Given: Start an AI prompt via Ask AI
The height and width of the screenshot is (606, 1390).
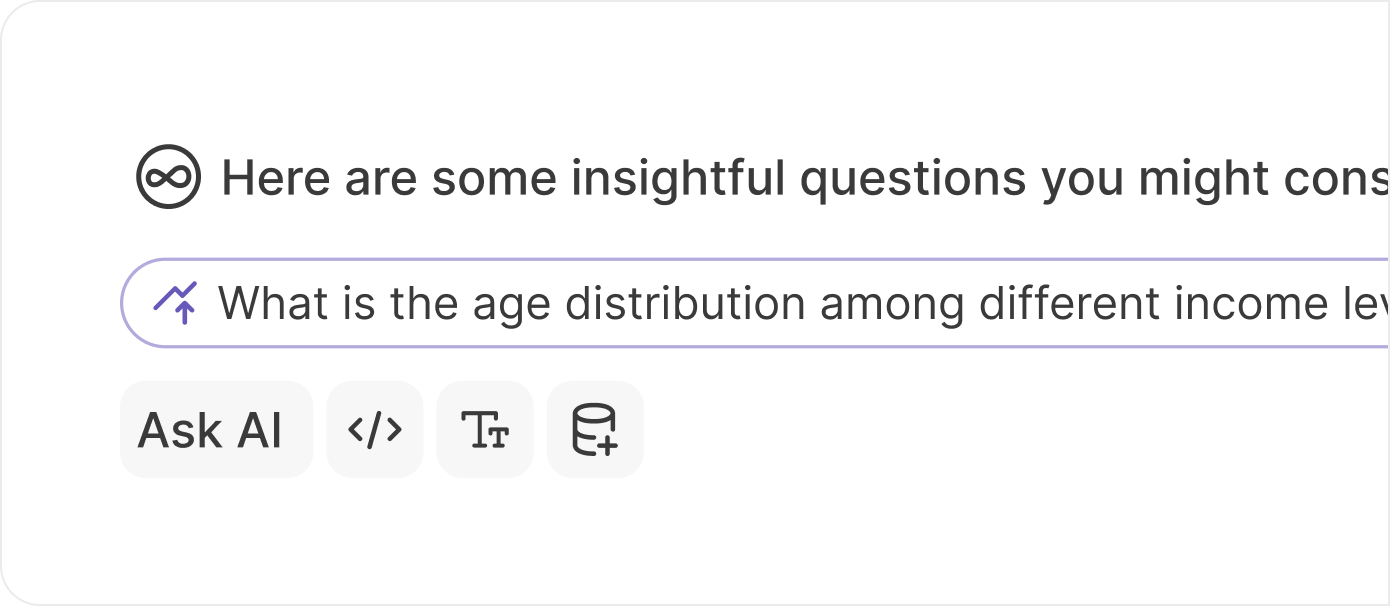Looking at the screenshot, I should point(216,430).
